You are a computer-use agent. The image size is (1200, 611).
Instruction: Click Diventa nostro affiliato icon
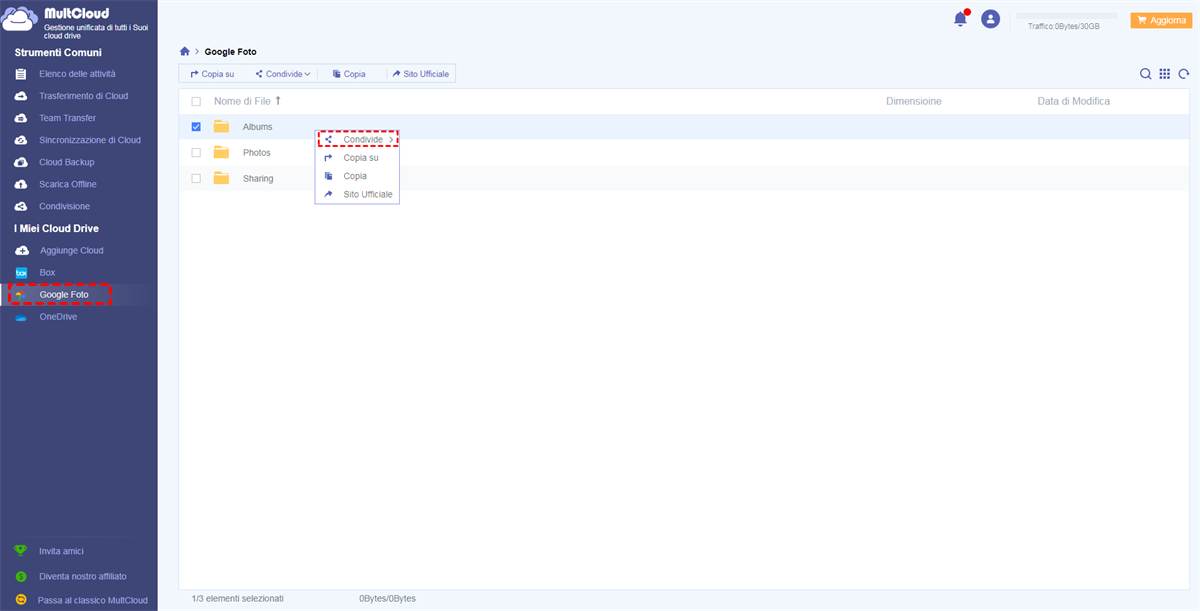click(x=20, y=576)
